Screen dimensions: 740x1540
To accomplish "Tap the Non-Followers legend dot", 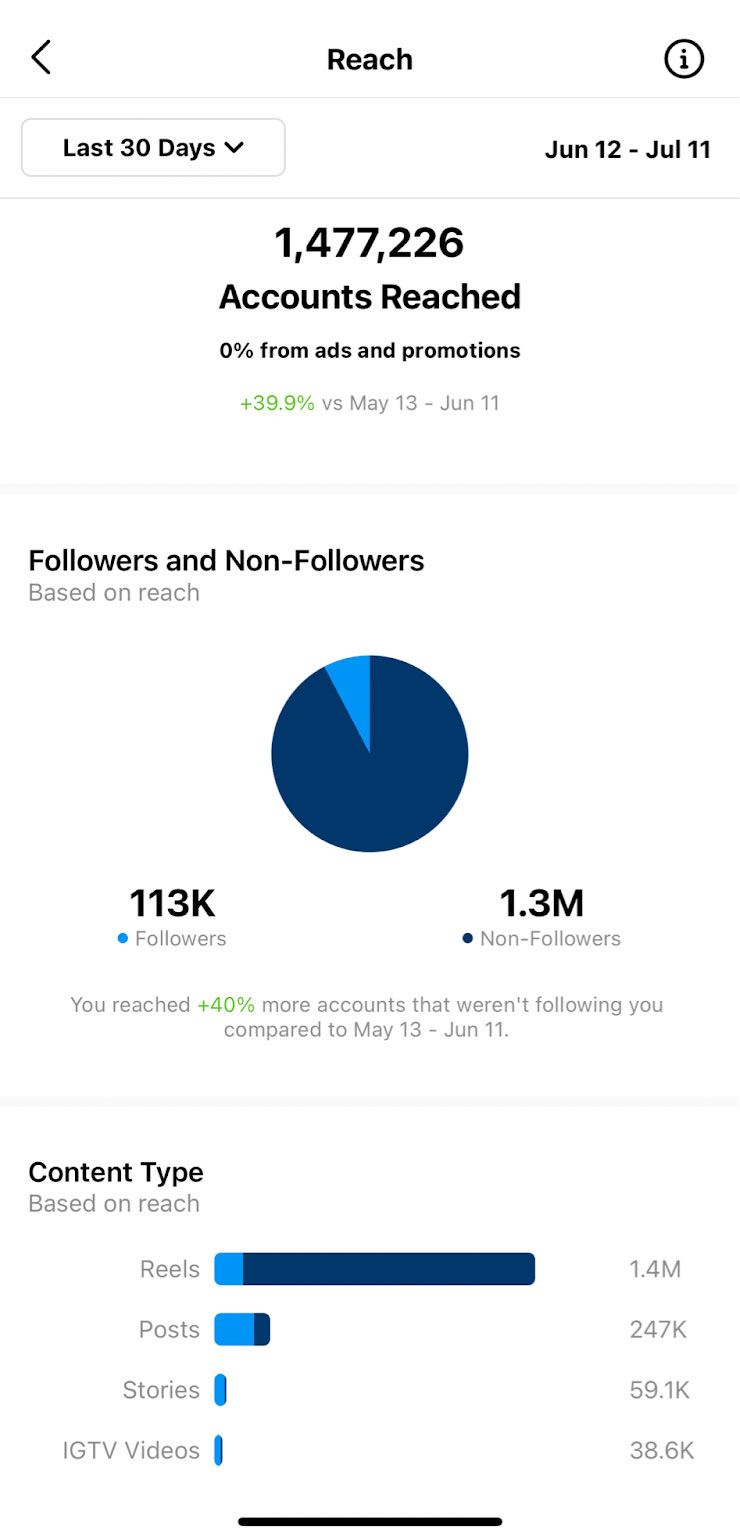I will (467, 939).
